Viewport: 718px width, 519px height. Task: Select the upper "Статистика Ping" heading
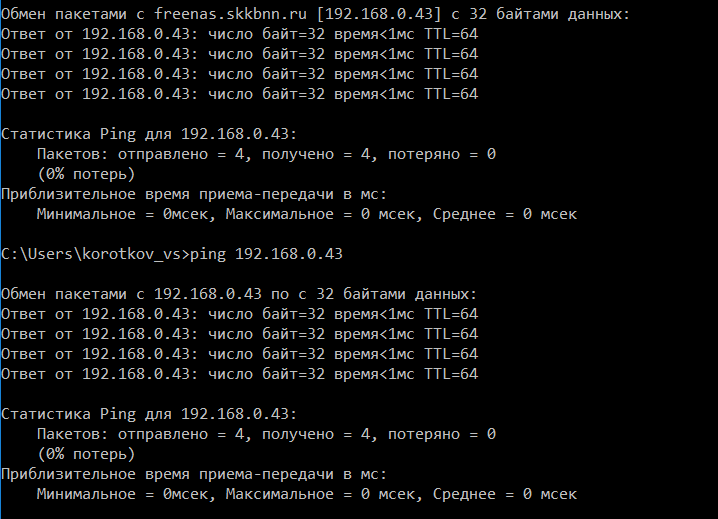[149, 134]
